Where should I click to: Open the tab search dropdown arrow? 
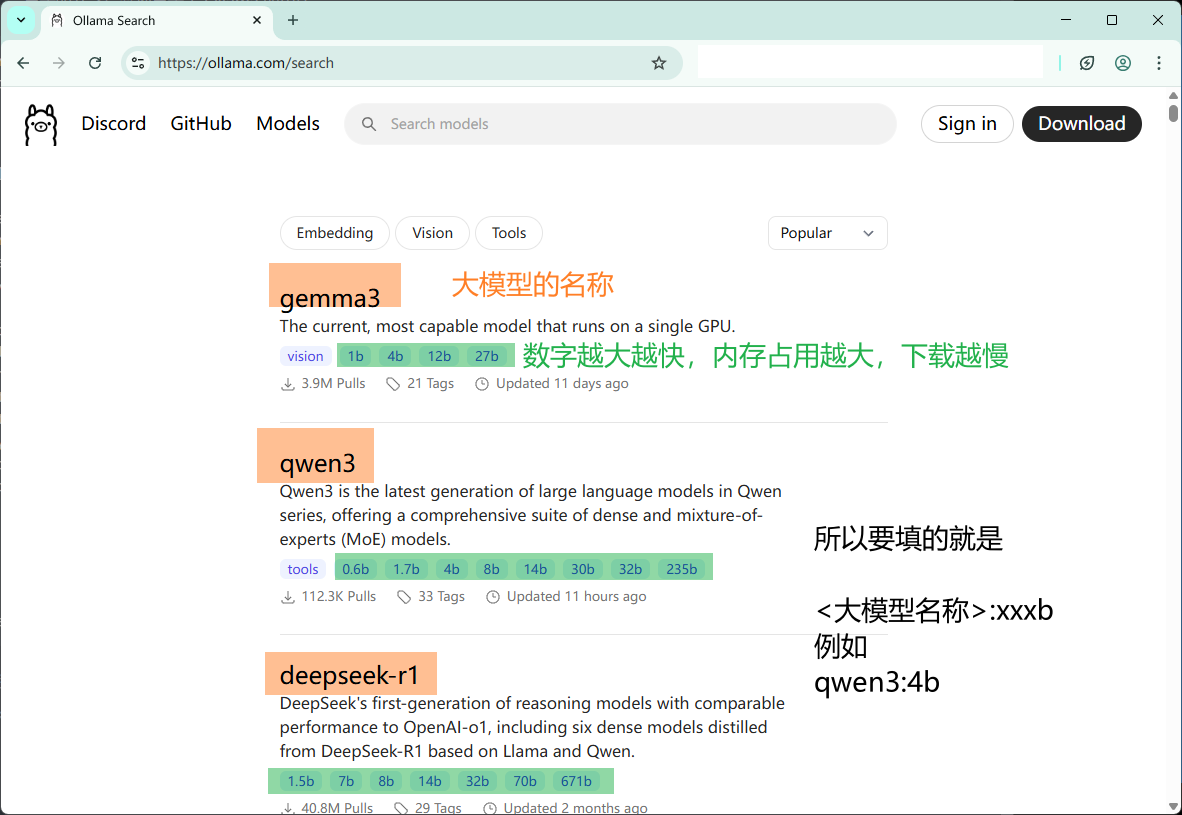coord(21,20)
